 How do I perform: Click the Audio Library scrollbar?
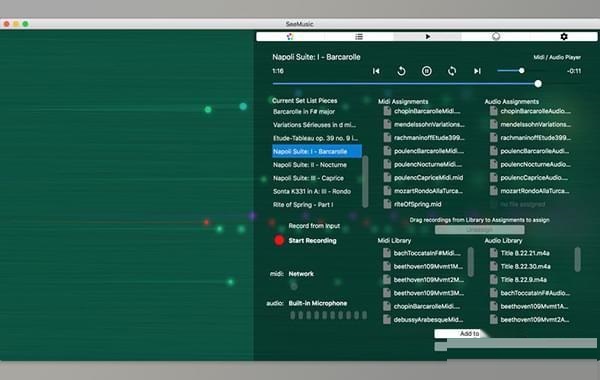(x=577, y=259)
